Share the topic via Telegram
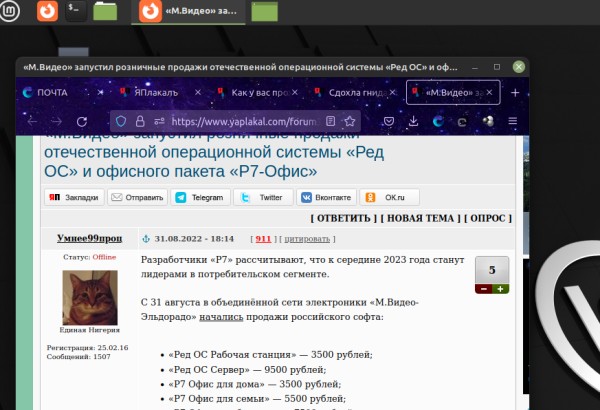 pos(200,197)
